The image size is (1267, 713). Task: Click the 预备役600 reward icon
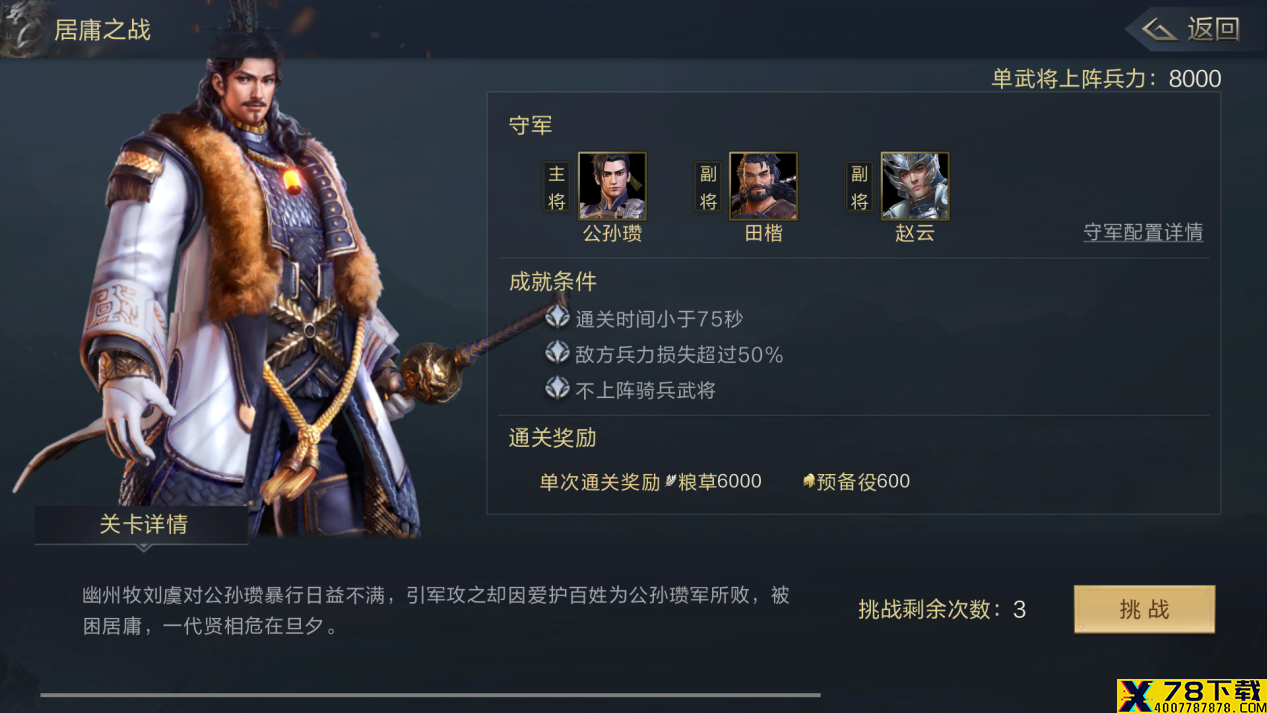click(809, 481)
